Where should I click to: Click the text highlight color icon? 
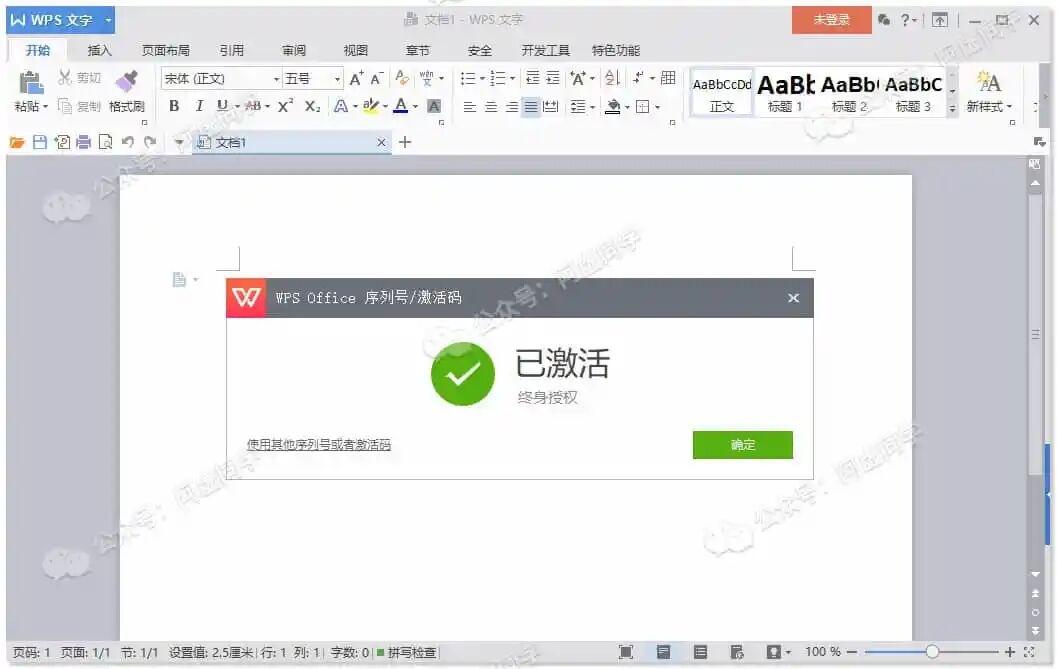[371, 106]
